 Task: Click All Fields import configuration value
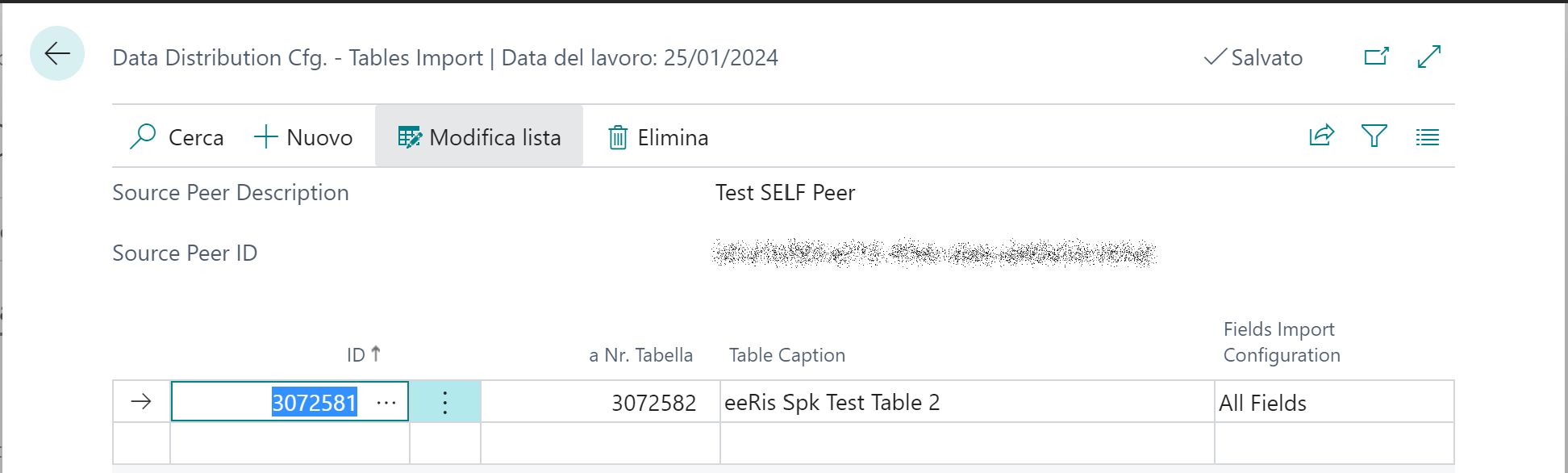click(1262, 403)
